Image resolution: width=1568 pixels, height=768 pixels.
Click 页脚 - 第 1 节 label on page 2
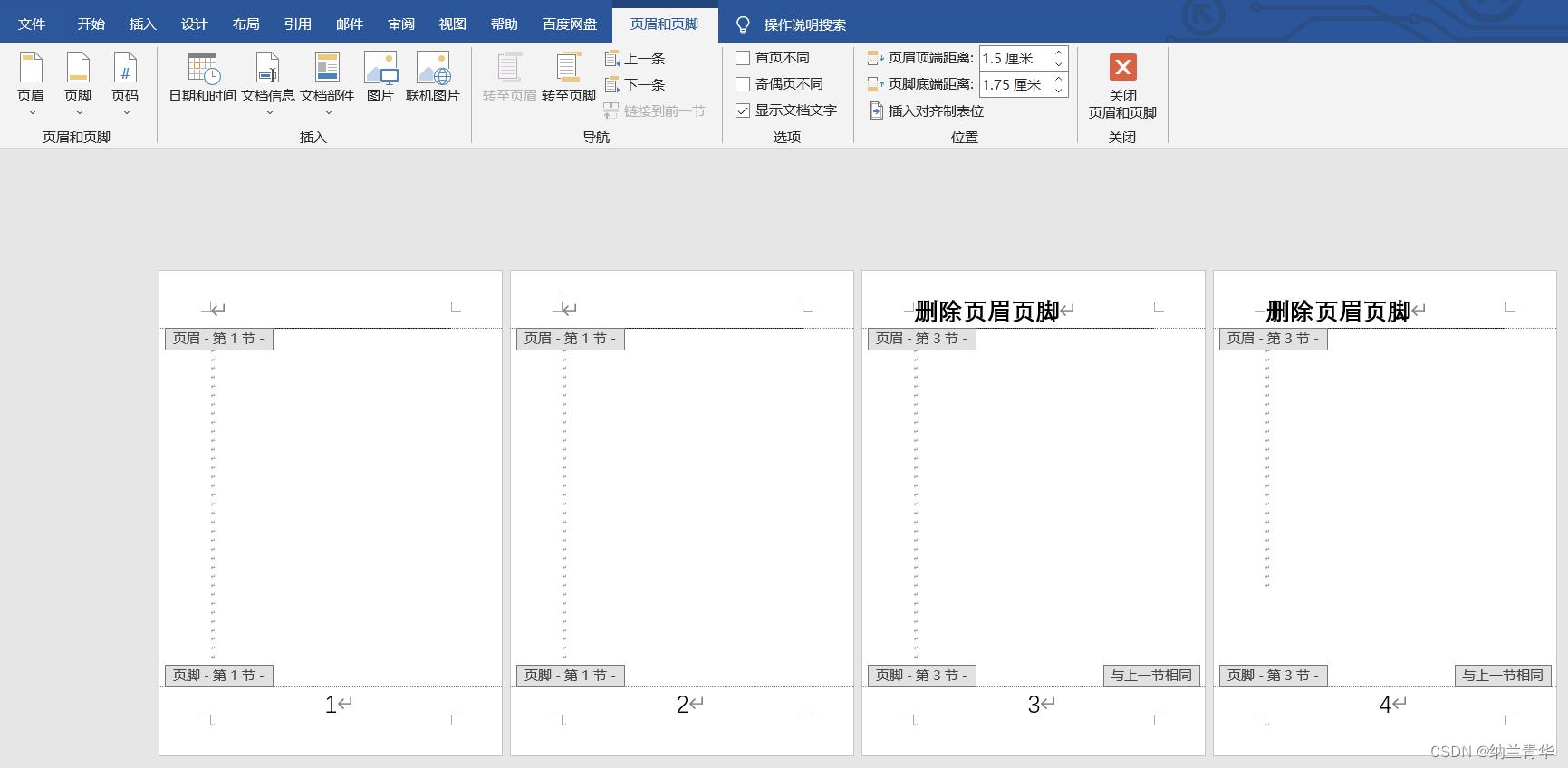point(570,676)
